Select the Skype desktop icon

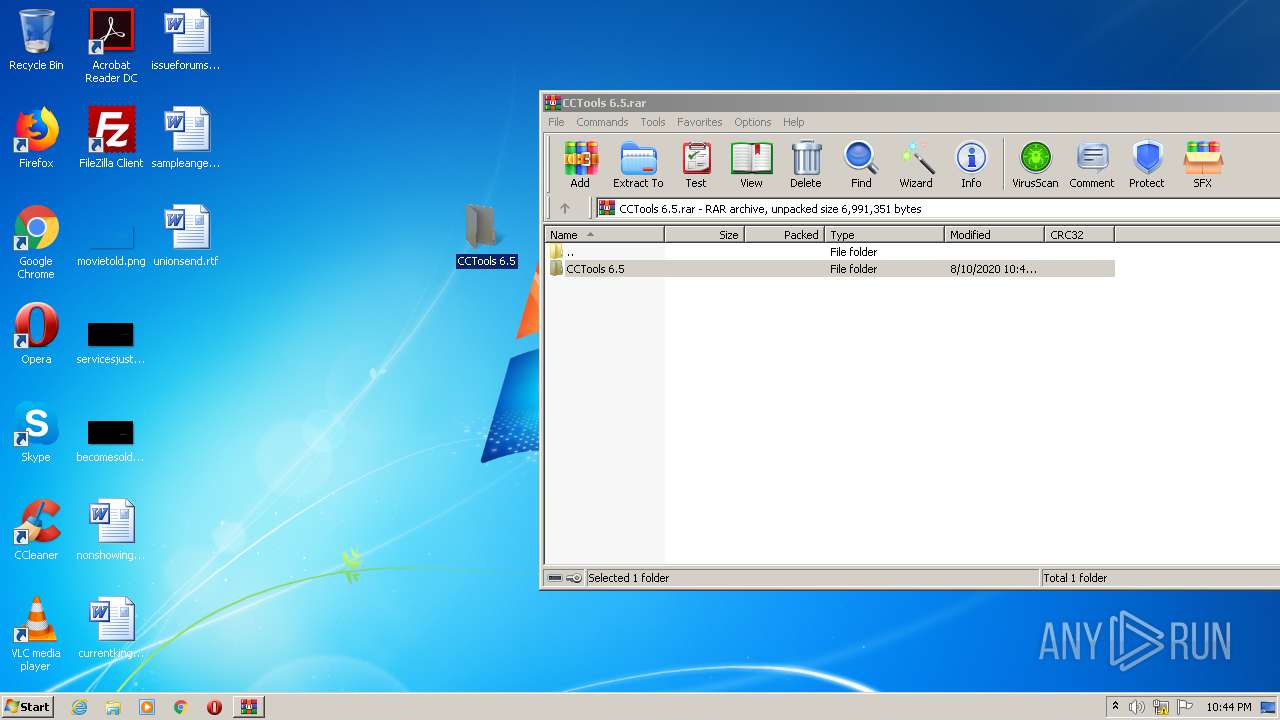[36, 432]
